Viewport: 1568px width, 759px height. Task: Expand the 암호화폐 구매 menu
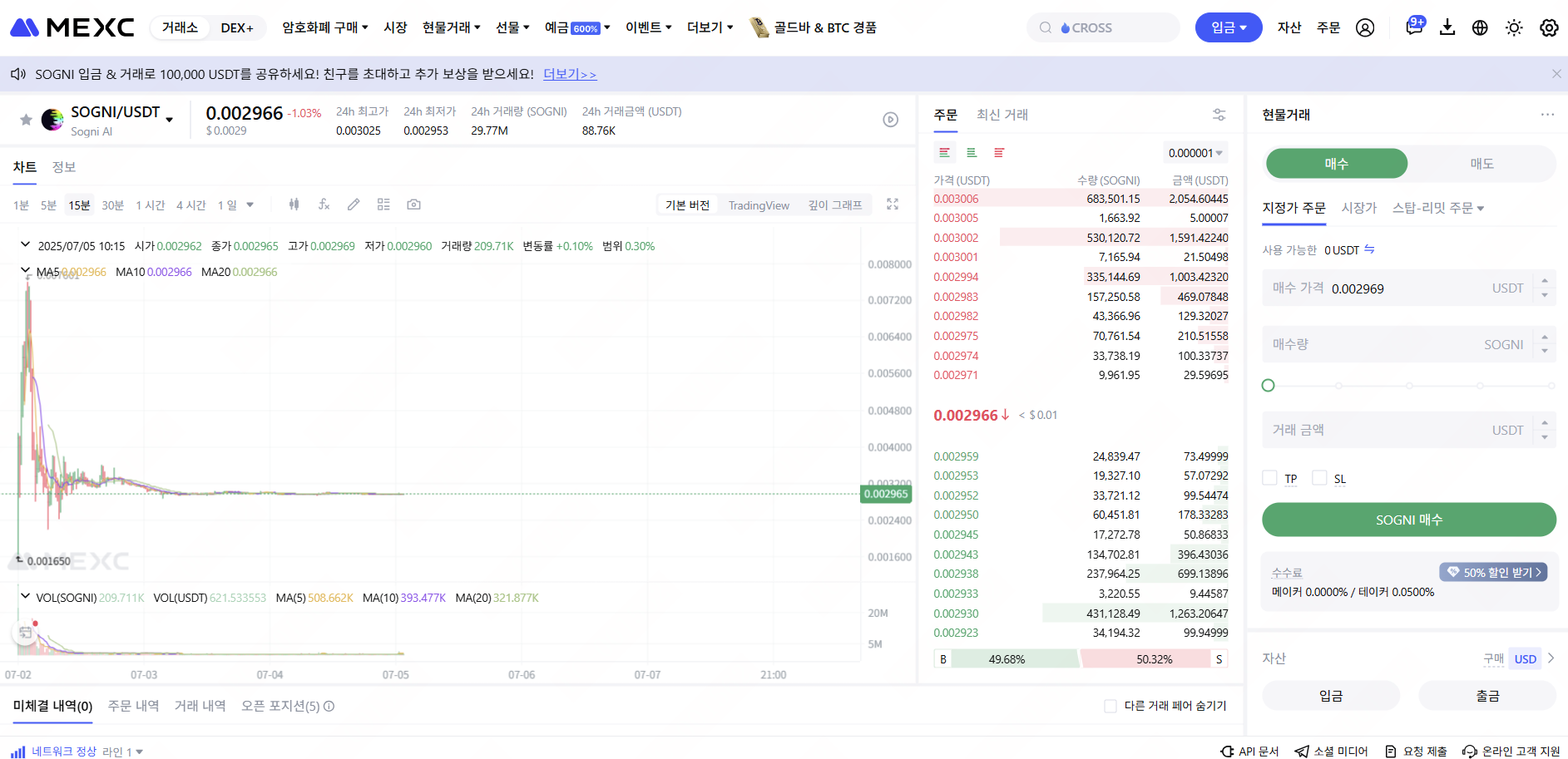tap(325, 27)
